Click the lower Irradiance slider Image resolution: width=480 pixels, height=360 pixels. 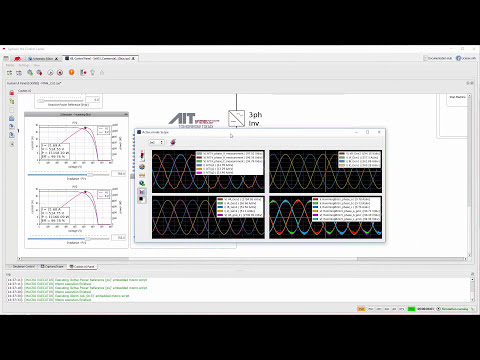click(68, 238)
